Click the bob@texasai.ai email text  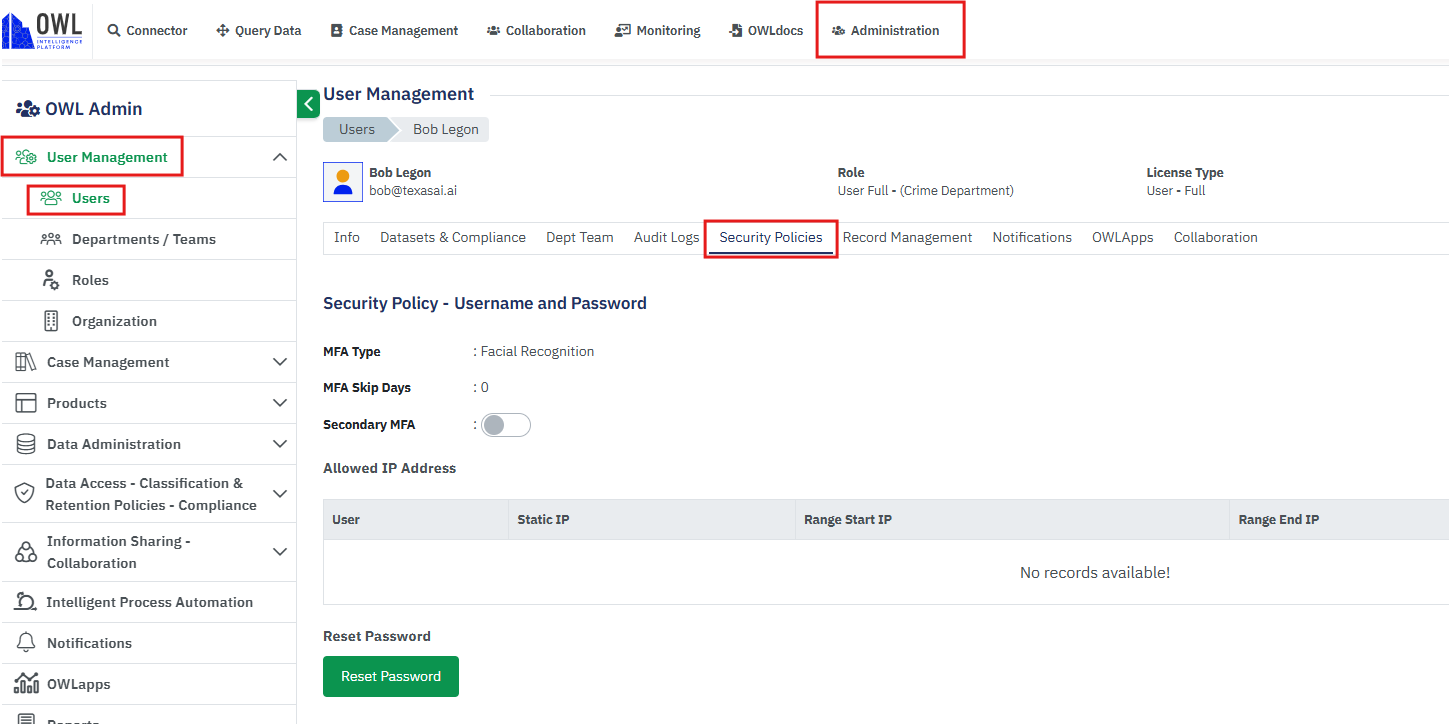413,190
